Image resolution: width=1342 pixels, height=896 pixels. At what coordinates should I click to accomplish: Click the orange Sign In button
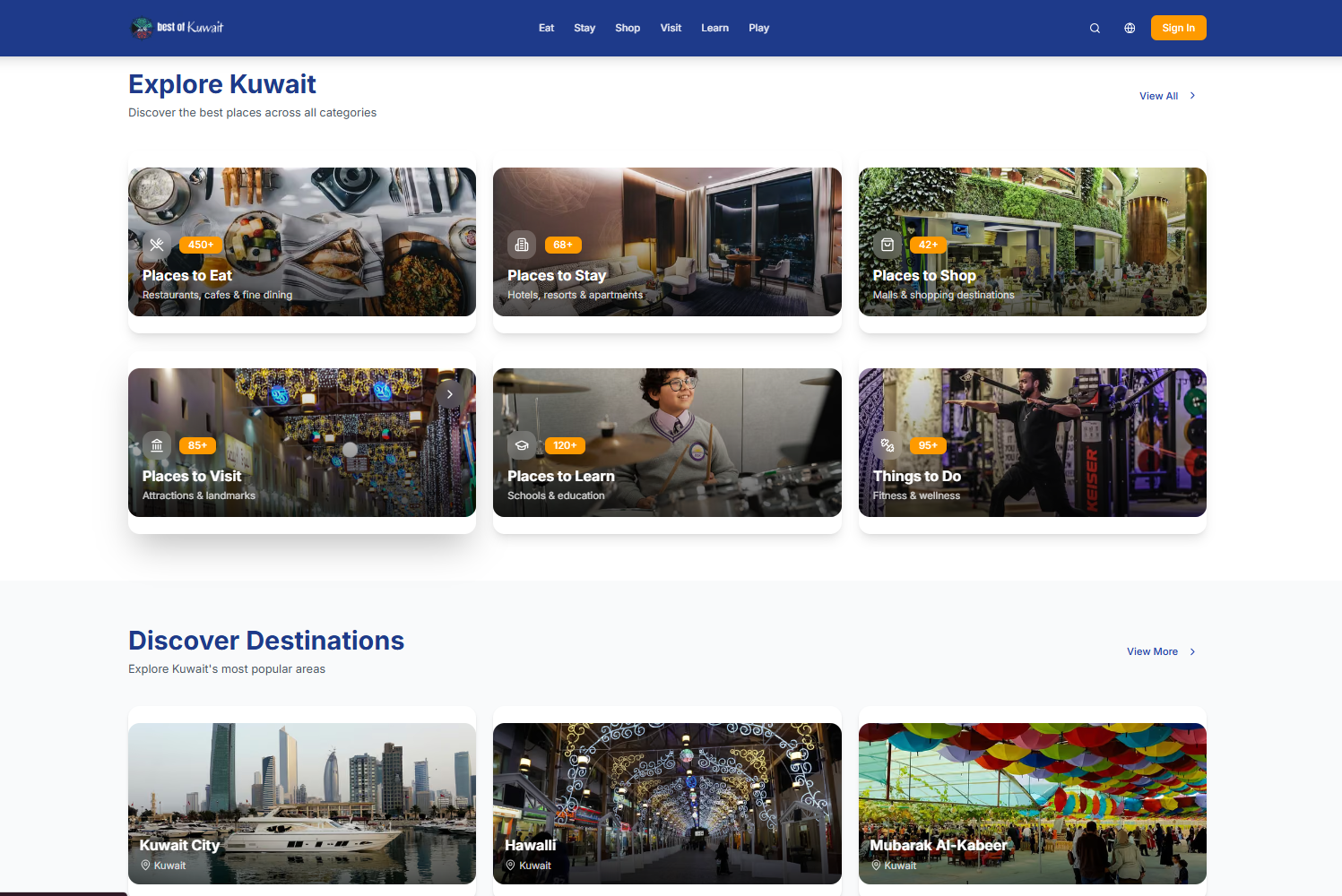[x=1178, y=28]
